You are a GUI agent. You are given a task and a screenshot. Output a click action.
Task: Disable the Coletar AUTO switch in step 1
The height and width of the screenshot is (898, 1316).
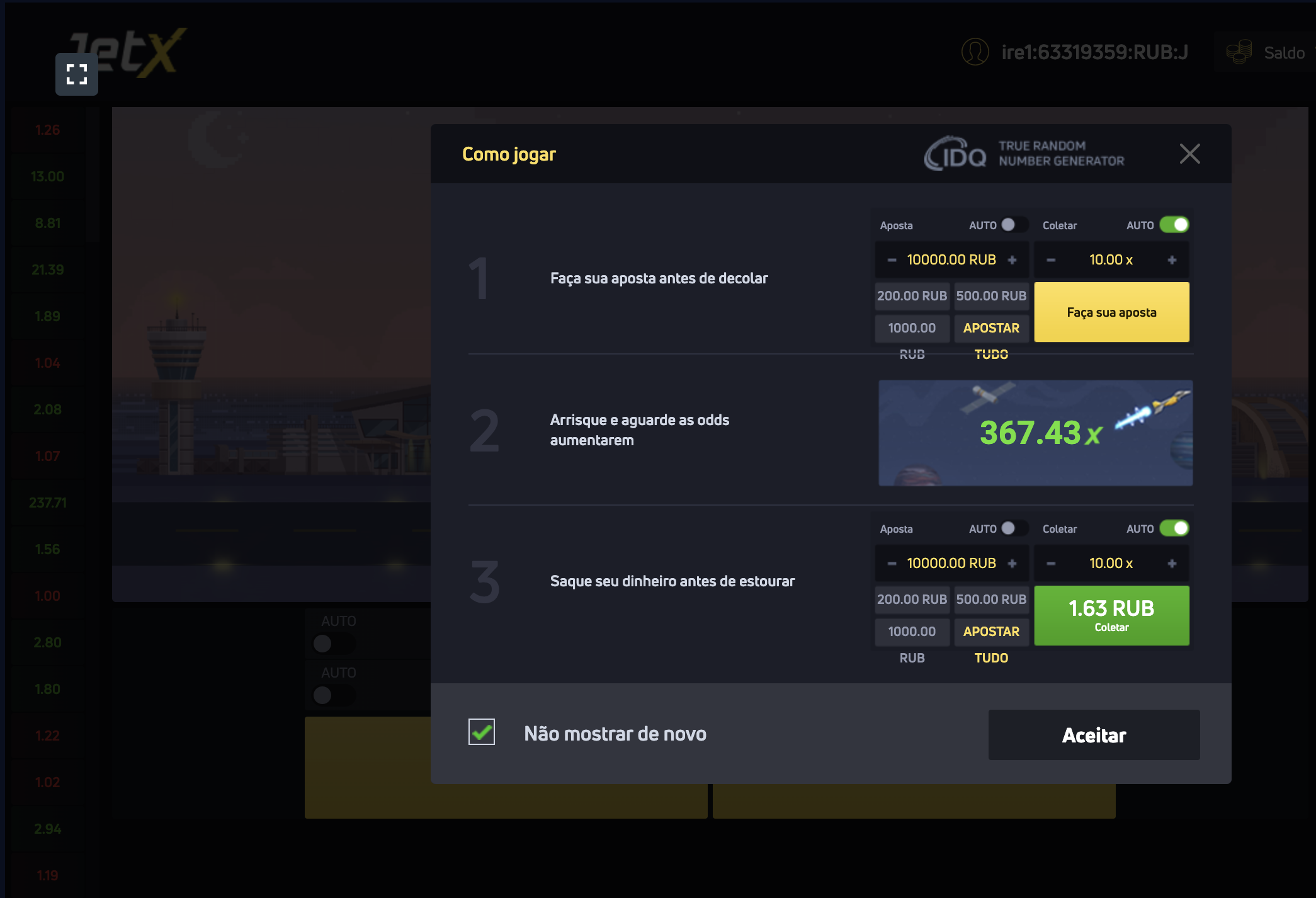[1174, 225]
